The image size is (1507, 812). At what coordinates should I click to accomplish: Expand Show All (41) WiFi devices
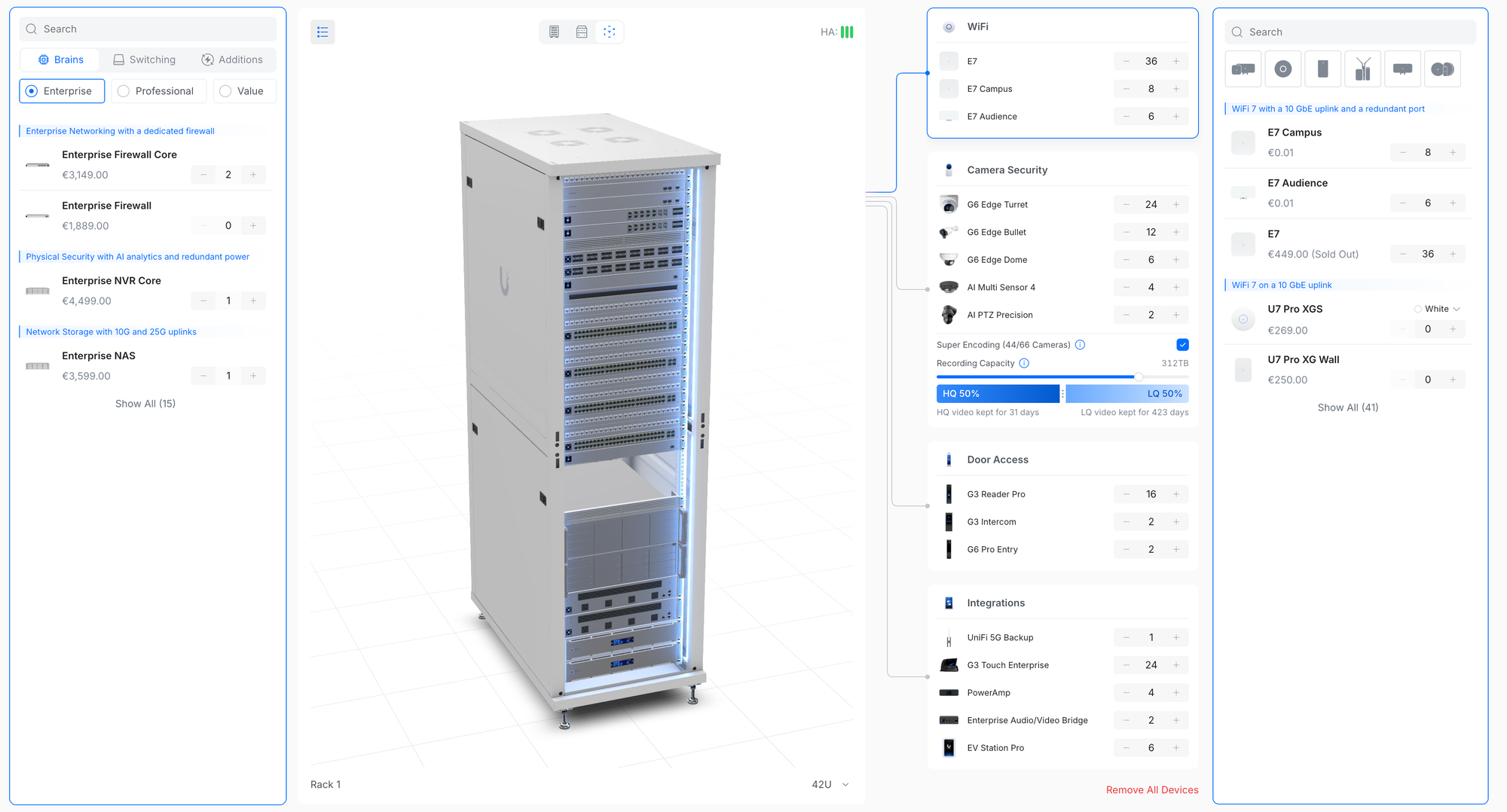click(1348, 408)
